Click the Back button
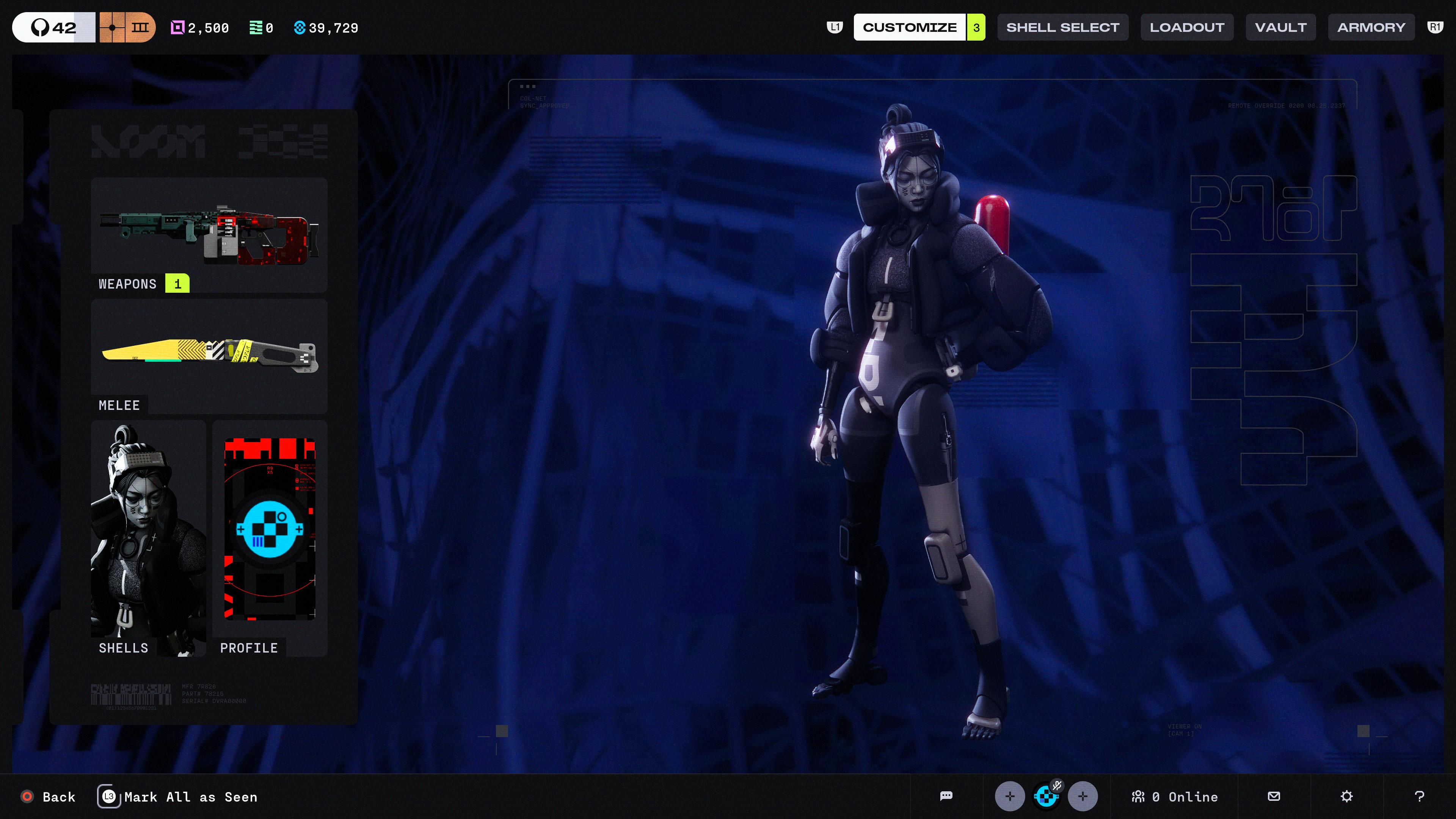The width and height of the screenshot is (1456, 819). tap(48, 796)
